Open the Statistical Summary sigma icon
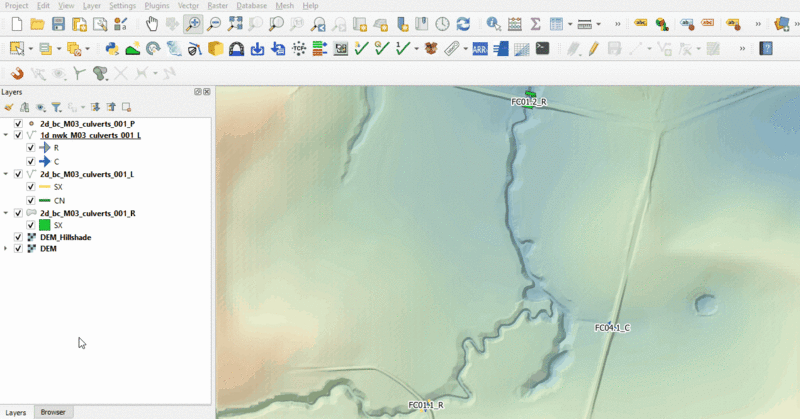This screenshot has height=419, width=800. 535,24
